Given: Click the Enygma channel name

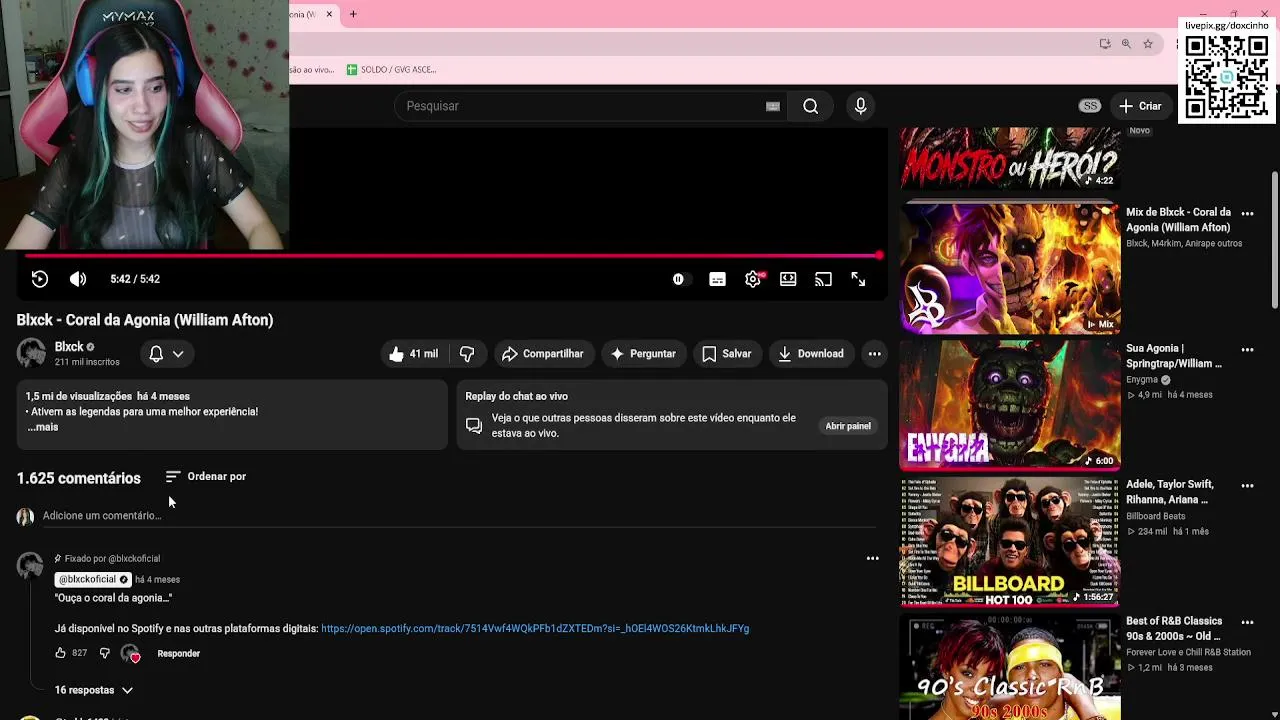Looking at the screenshot, I should (x=1142, y=380).
